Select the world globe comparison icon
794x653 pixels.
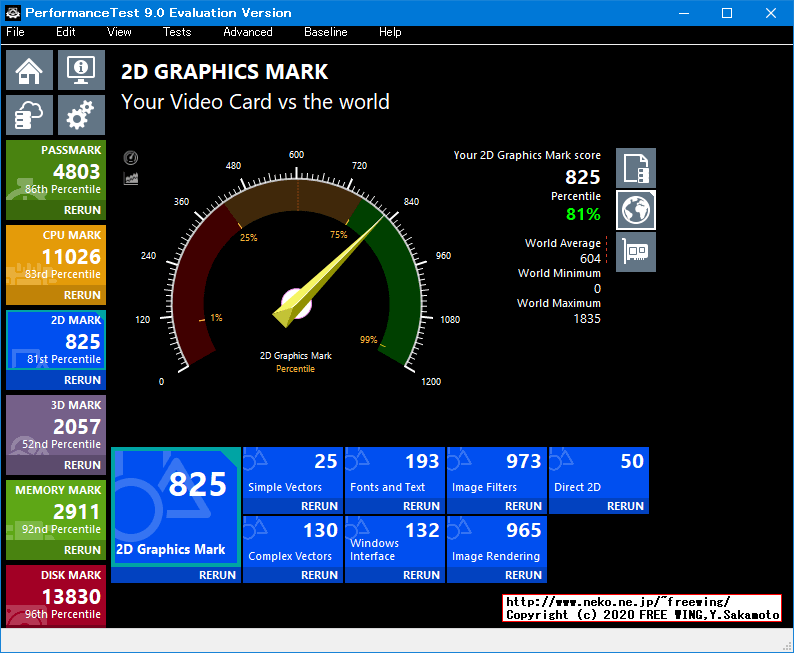click(636, 210)
